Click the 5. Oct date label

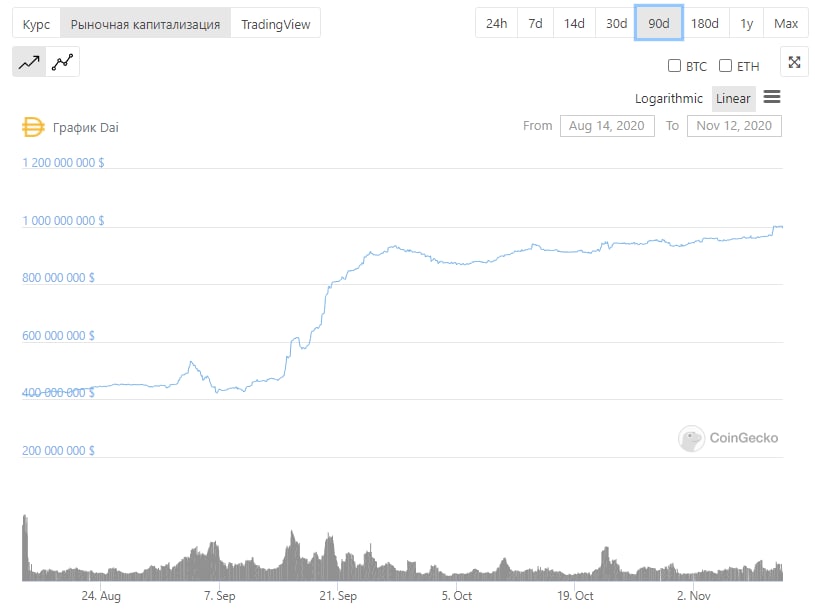point(457,595)
